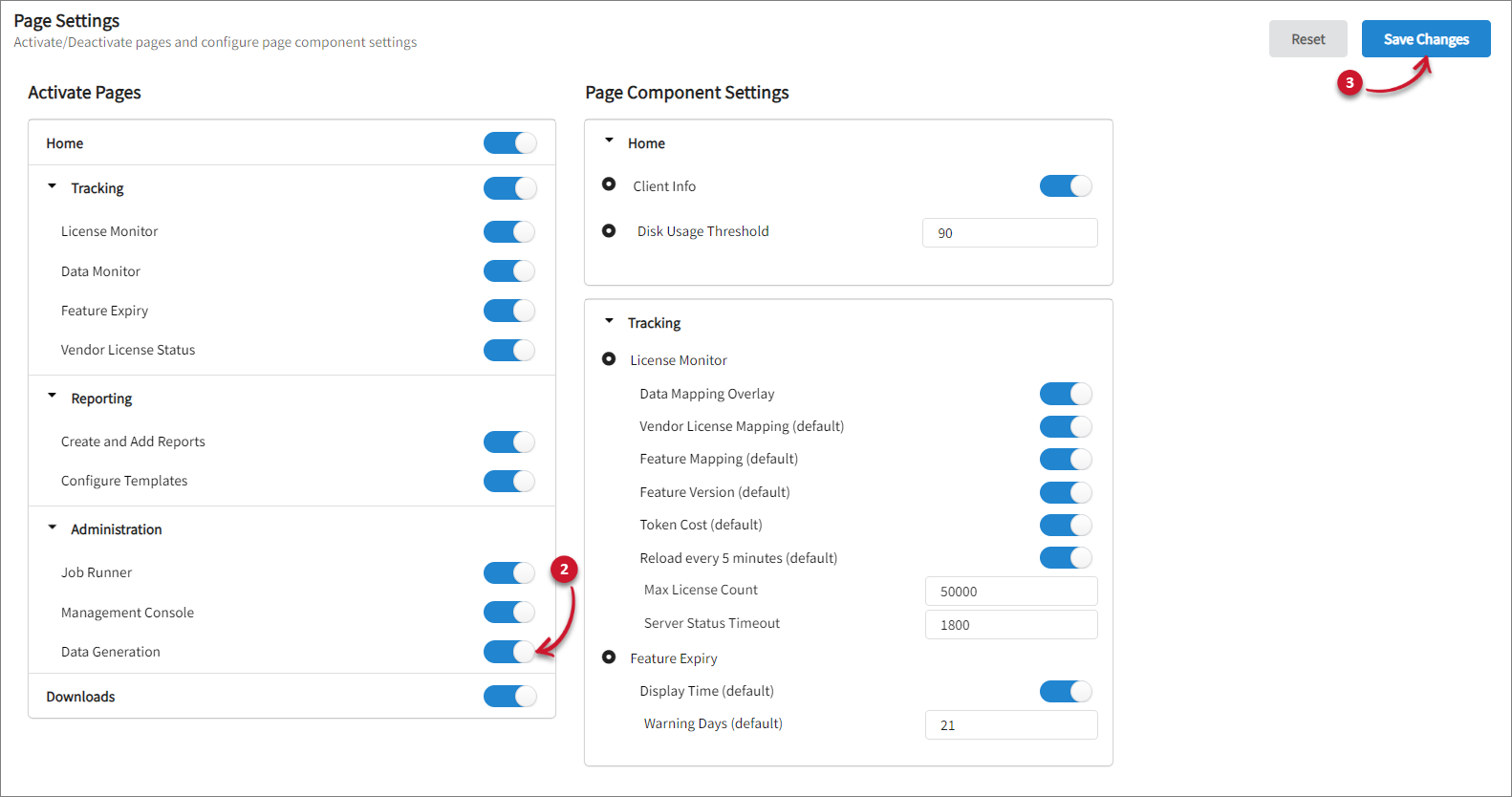Collapse the Administration group arrow

53,527
